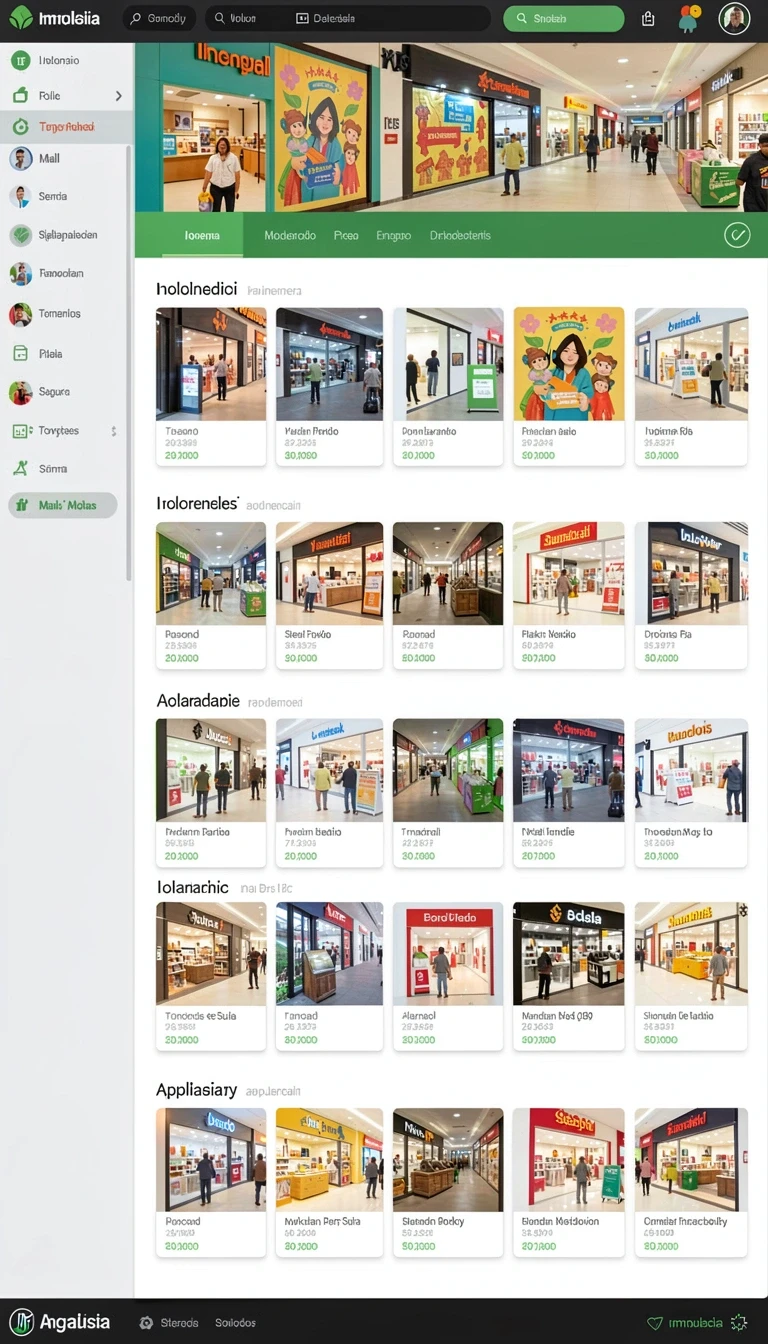The image size is (768, 1344).
Task: Open the colorful cartoon poster card
Action: pyautogui.click(x=569, y=386)
